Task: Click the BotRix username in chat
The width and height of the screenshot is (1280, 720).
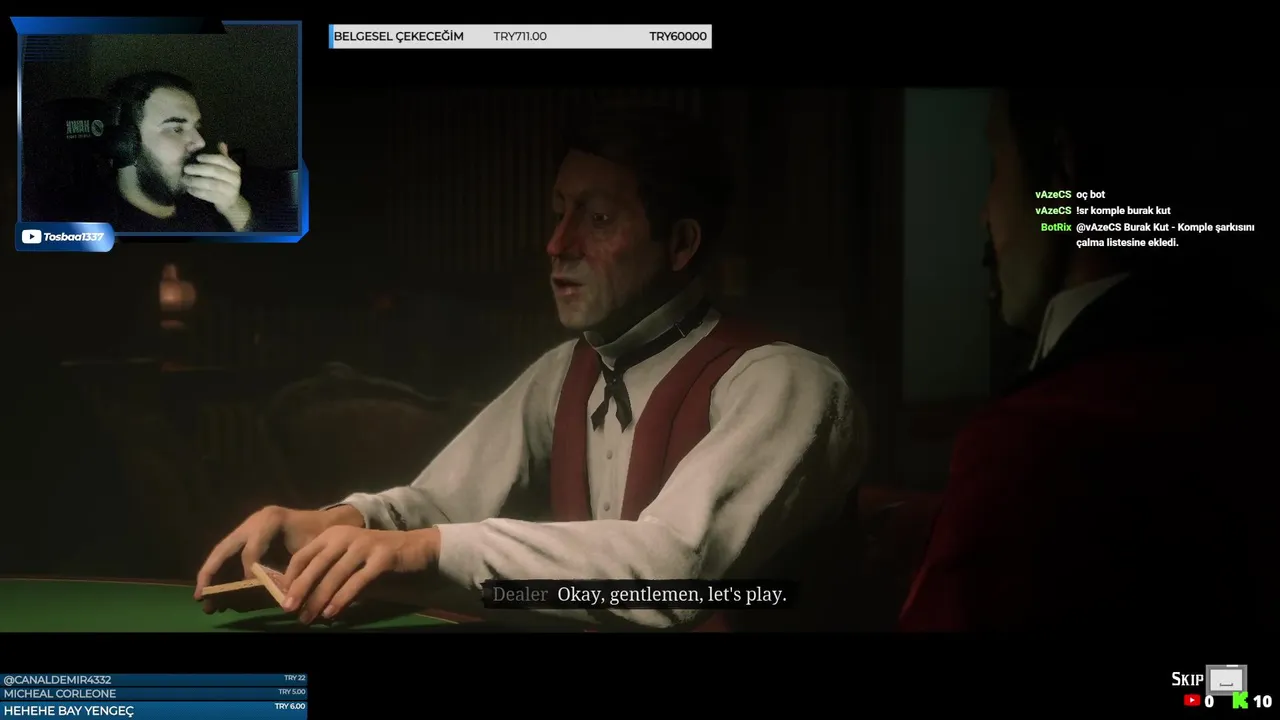Action: coord(1056,227)
